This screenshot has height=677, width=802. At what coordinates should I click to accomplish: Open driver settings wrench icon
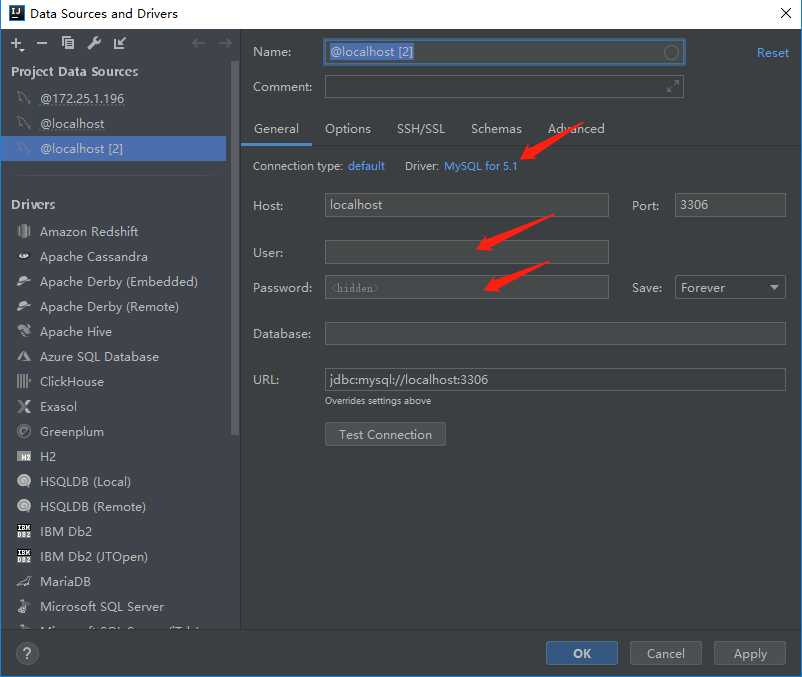tap(94, 43)
